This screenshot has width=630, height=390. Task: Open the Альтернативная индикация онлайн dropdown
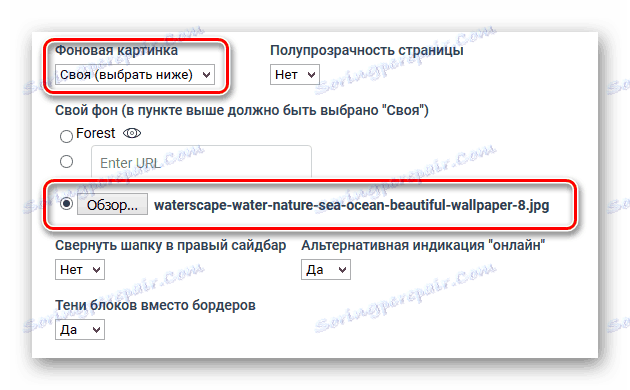pos(326,270)
